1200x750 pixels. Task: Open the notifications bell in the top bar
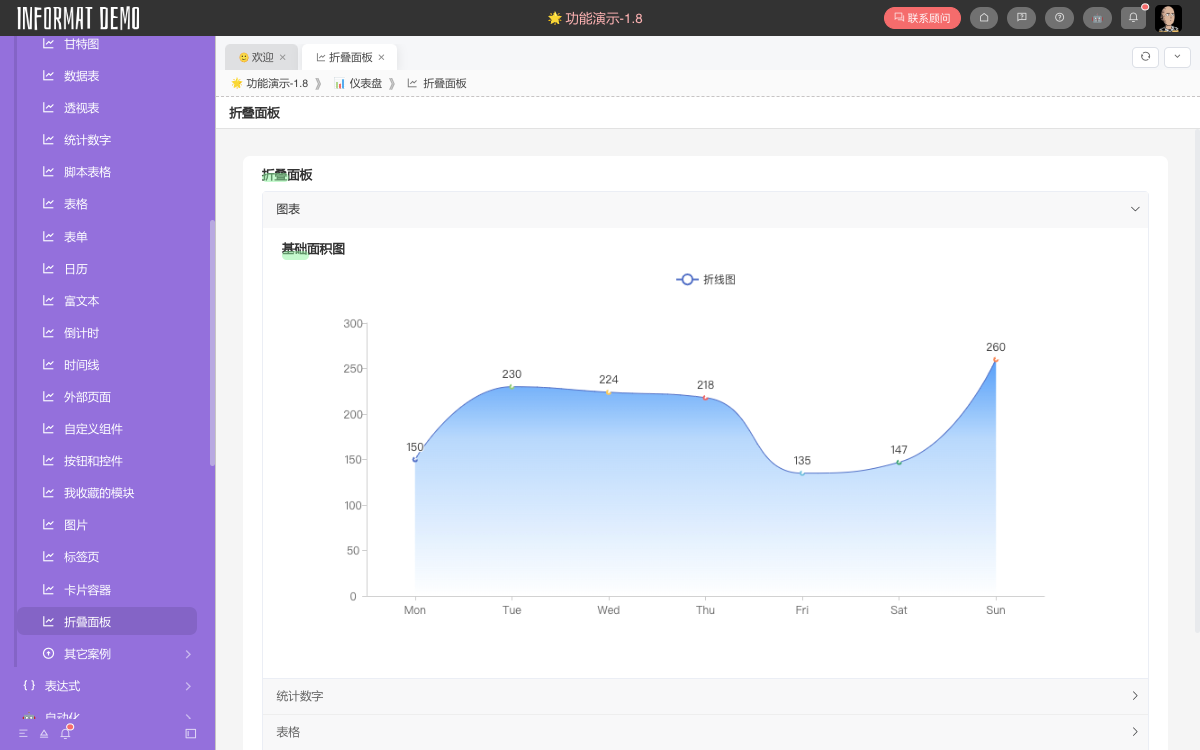click(x=1134, y=18)
